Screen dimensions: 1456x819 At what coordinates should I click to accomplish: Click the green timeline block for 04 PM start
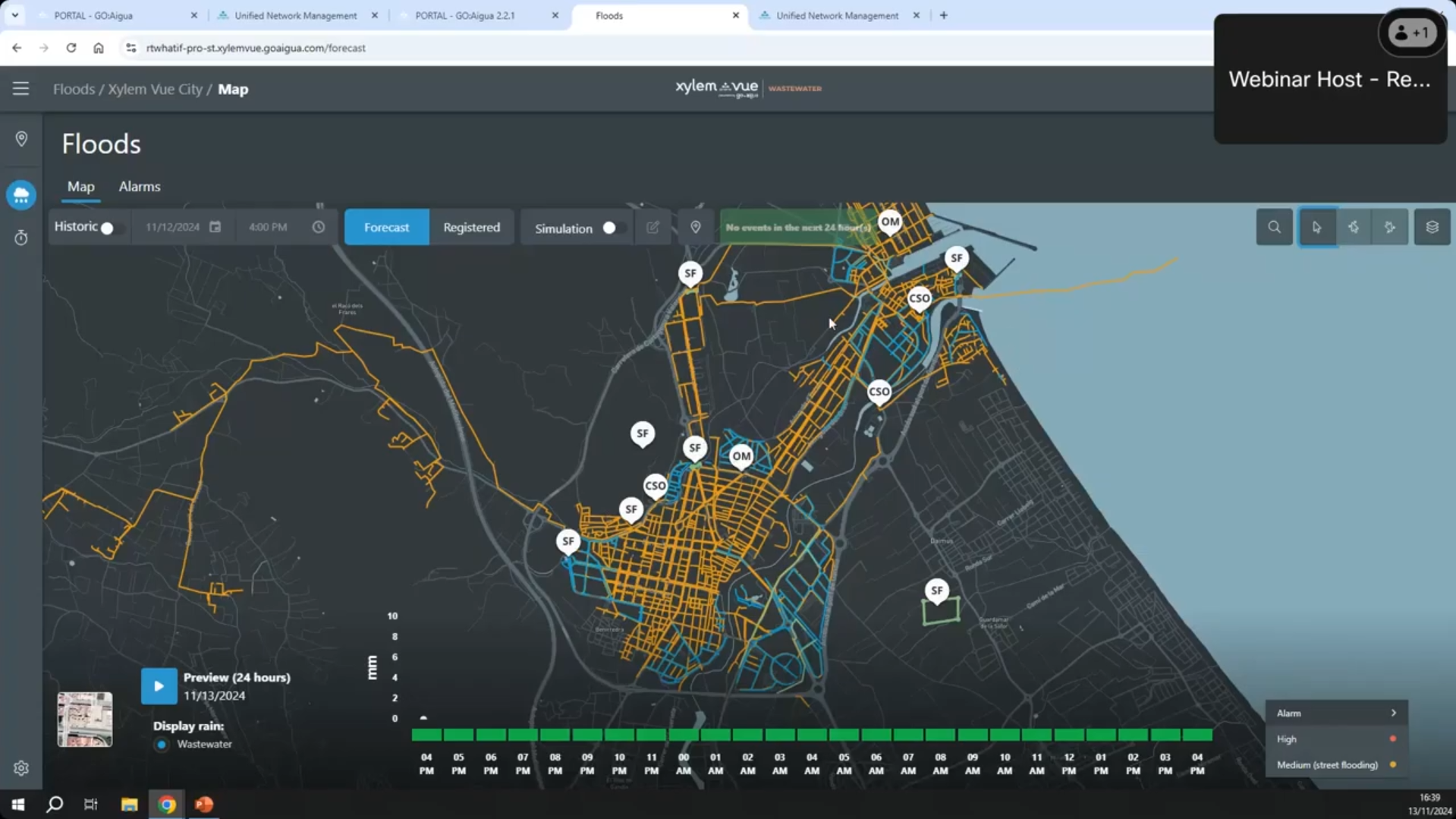tap(426, 735)
